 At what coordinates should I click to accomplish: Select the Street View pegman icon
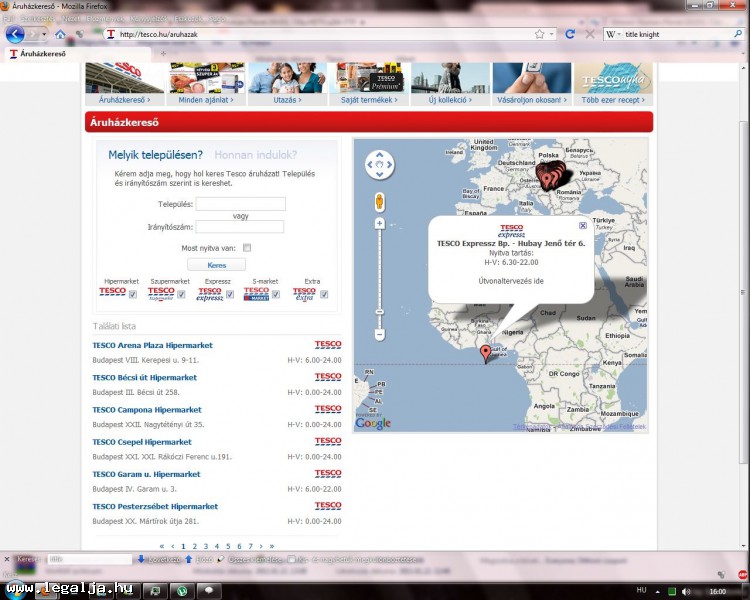point(380,201)
